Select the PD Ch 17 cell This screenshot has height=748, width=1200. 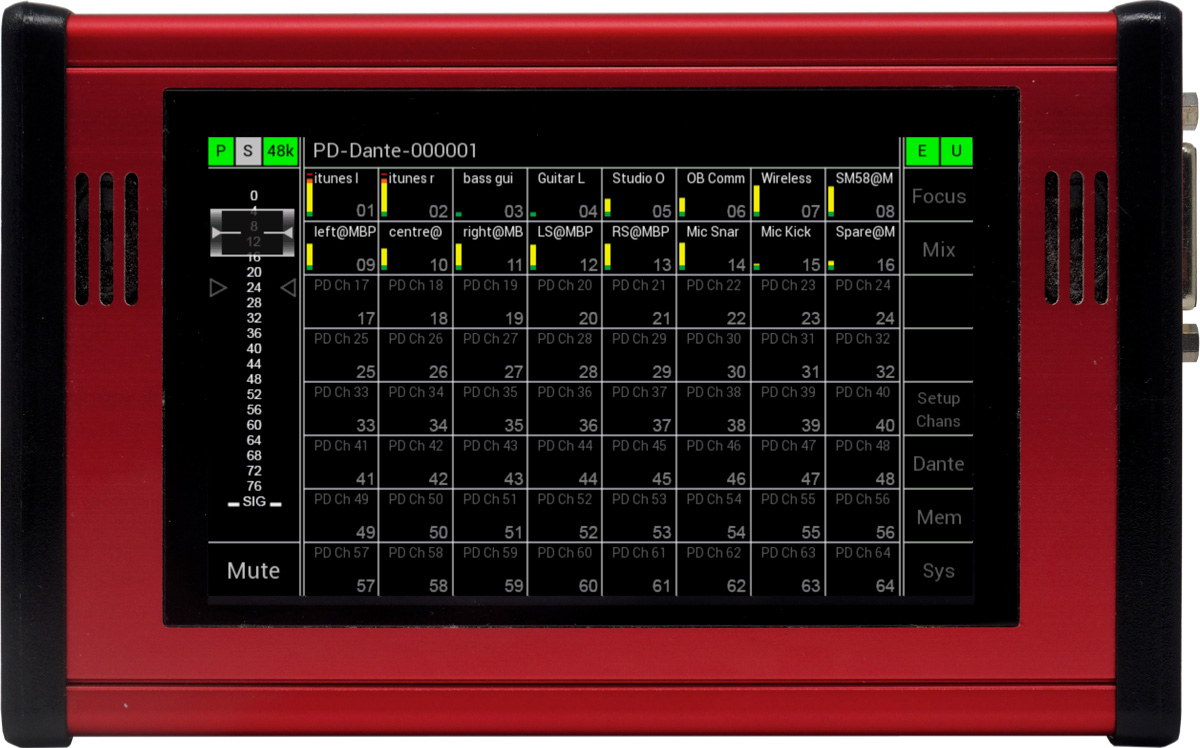341,302
